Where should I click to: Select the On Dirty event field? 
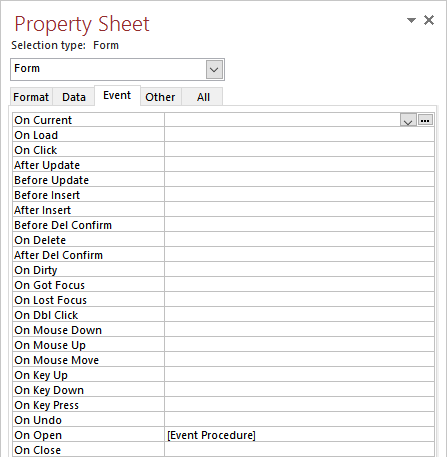(299, 270)
